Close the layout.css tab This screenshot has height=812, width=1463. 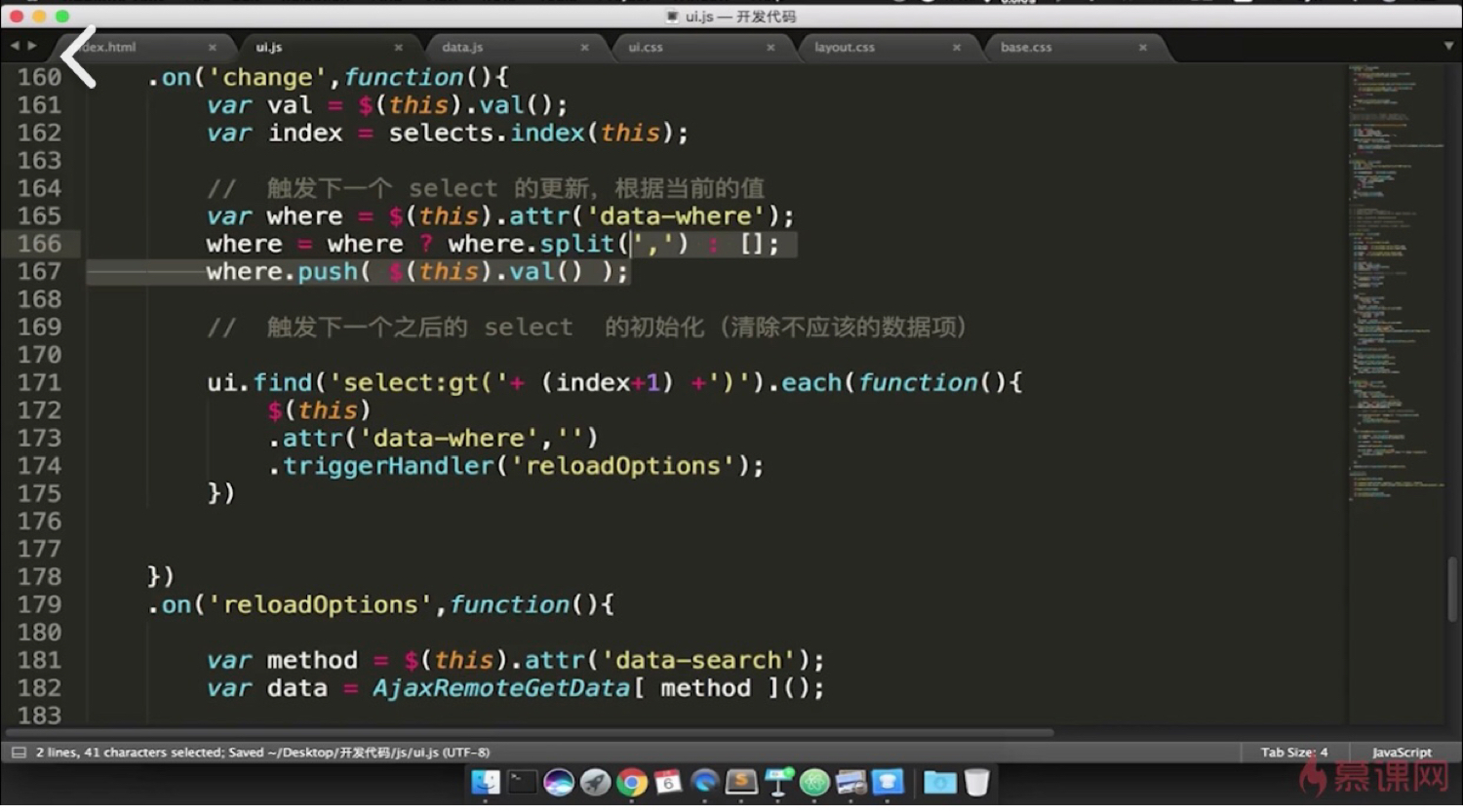click(957, 47)
